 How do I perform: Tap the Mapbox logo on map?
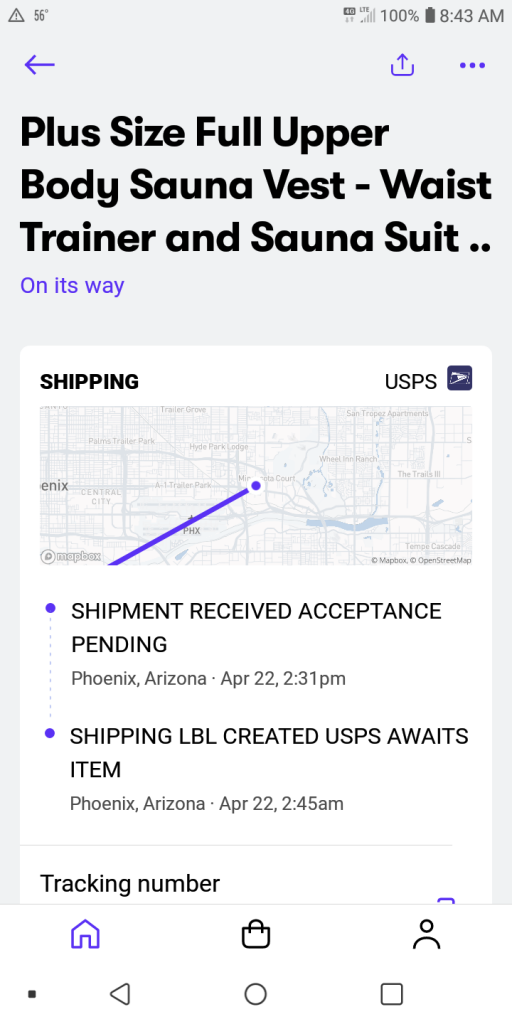[72, 556]
